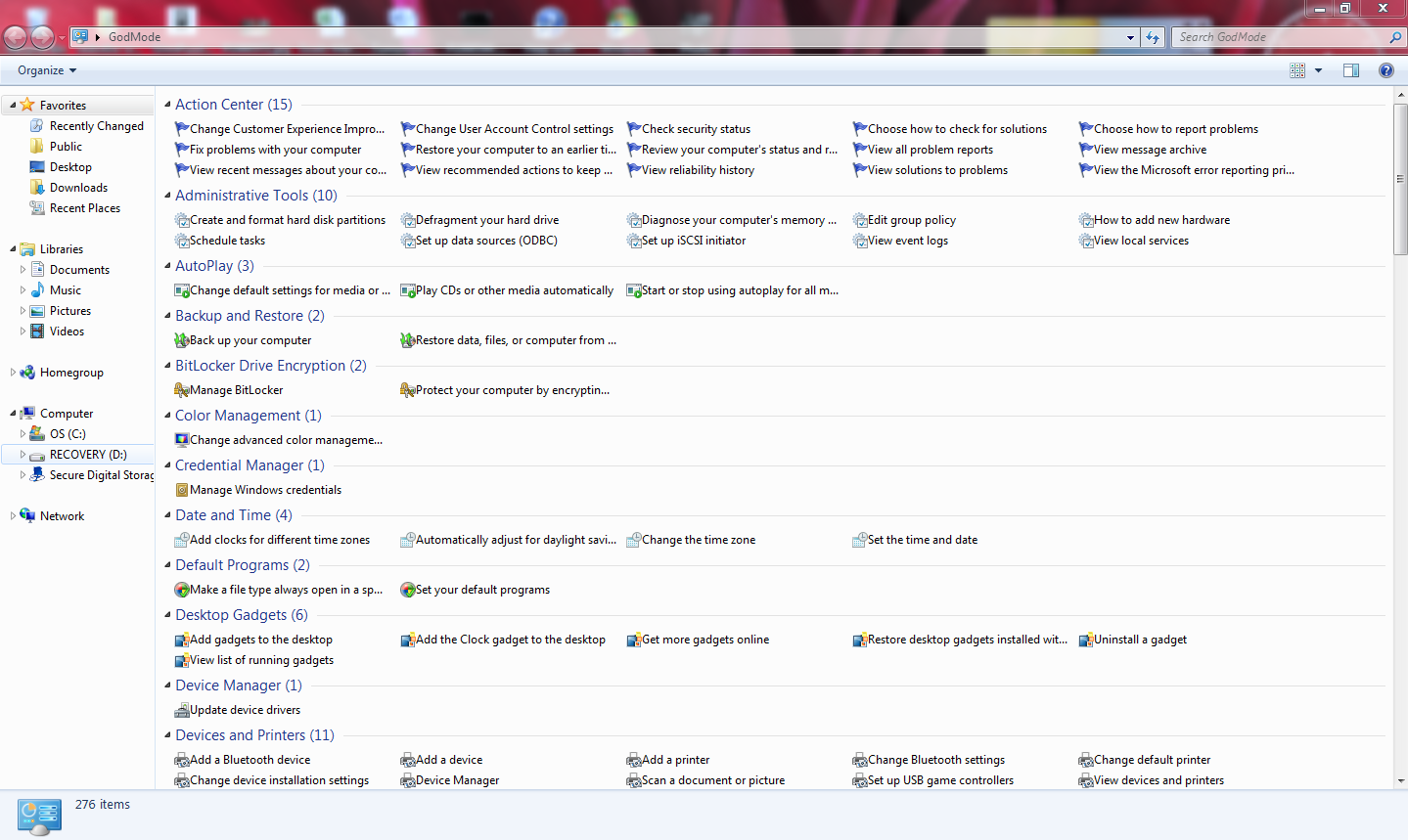Click GodMode in the address bar

tap(135, 37)
